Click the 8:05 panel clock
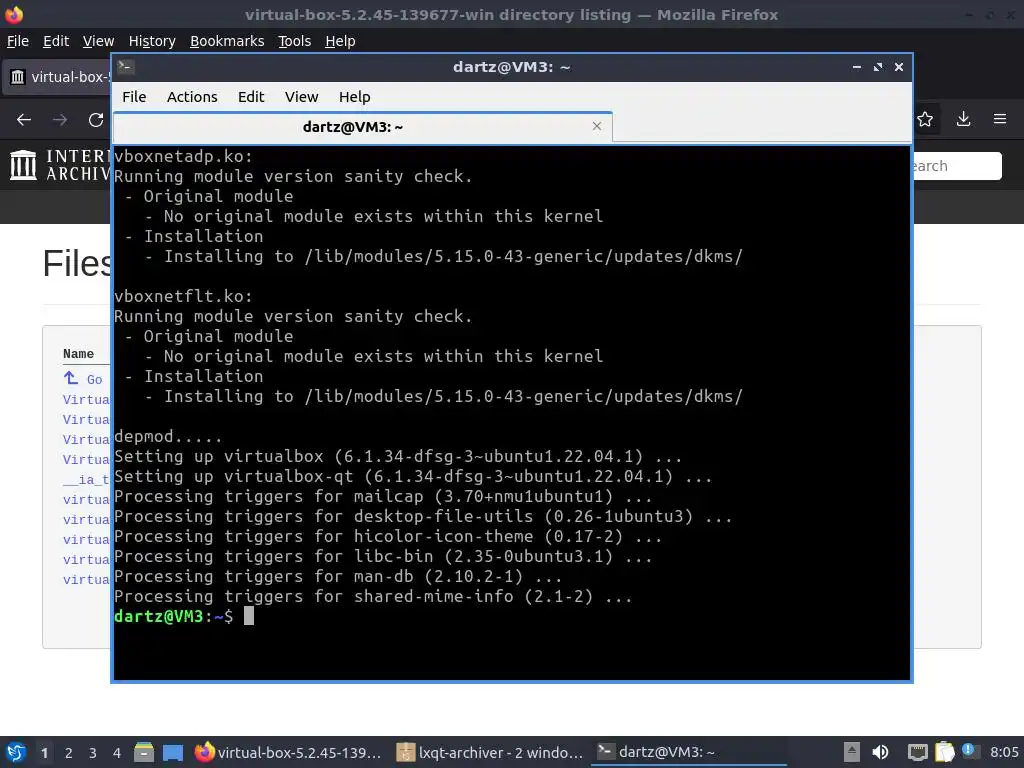Image resolution: width=1024 pixels, height=768 pixels. [1004, 752]
